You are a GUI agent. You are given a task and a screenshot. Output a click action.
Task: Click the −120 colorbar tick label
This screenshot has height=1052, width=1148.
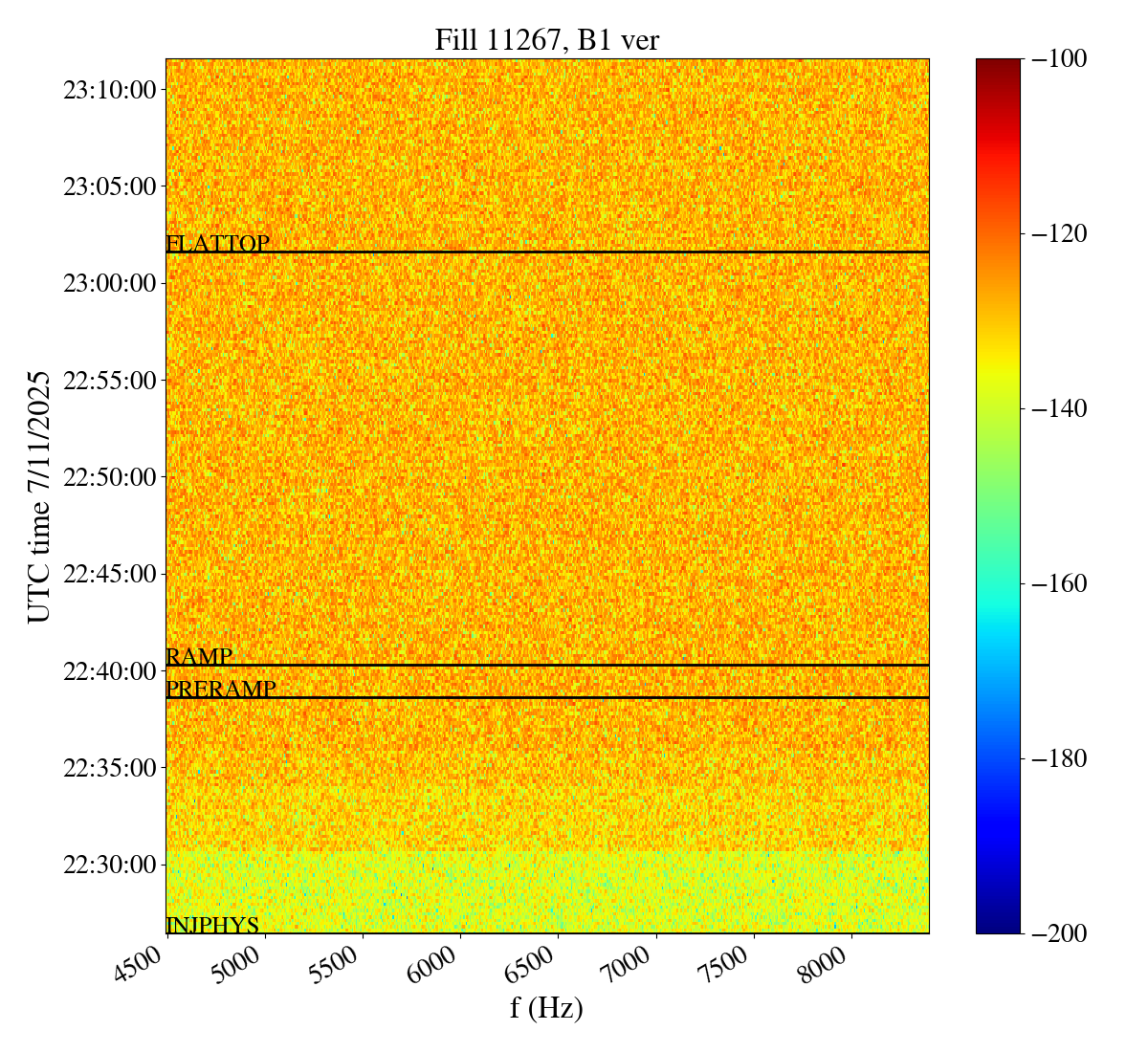(x=1060, y=233)
